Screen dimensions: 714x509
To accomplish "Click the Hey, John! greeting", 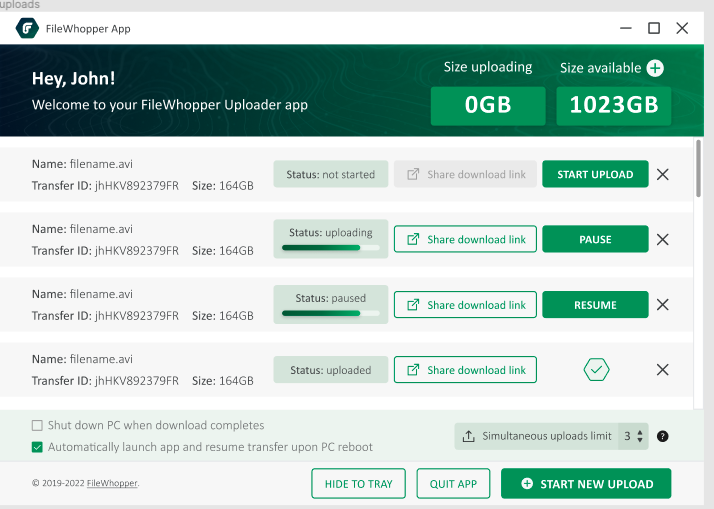I will tap(73, 78).
